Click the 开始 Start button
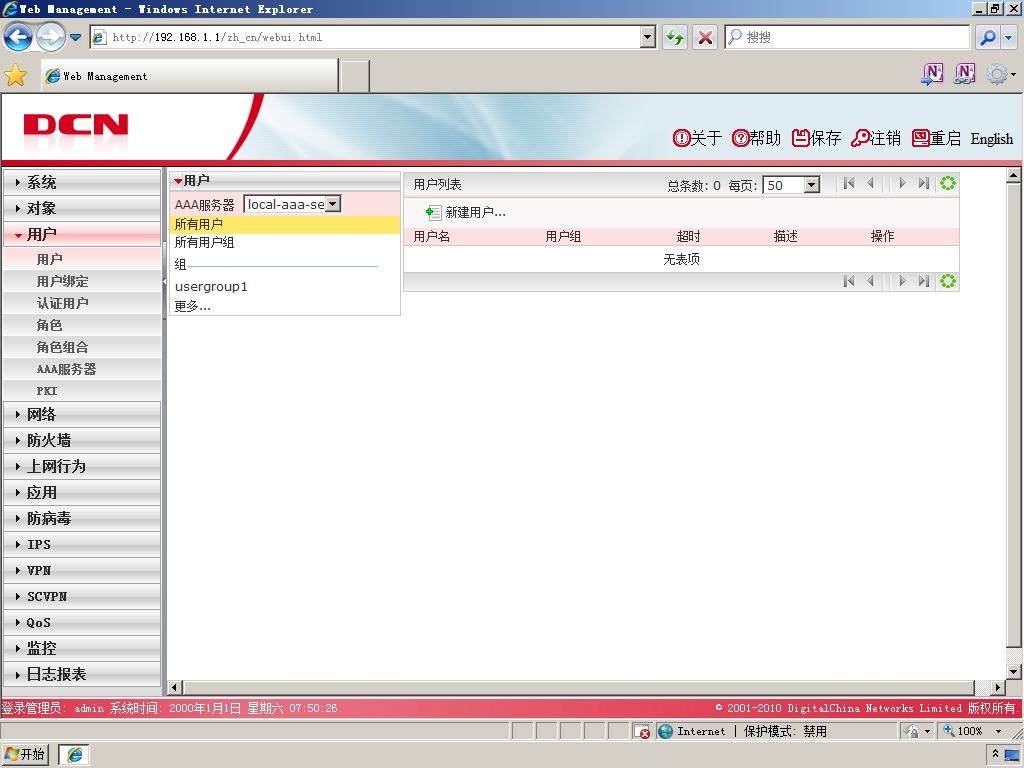 pos(25,754)
